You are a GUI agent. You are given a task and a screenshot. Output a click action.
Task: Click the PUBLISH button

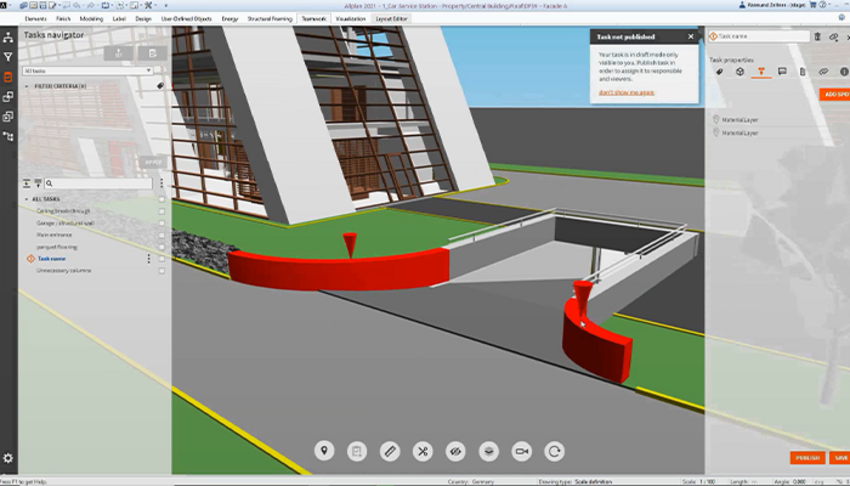(x=807, y=458)
